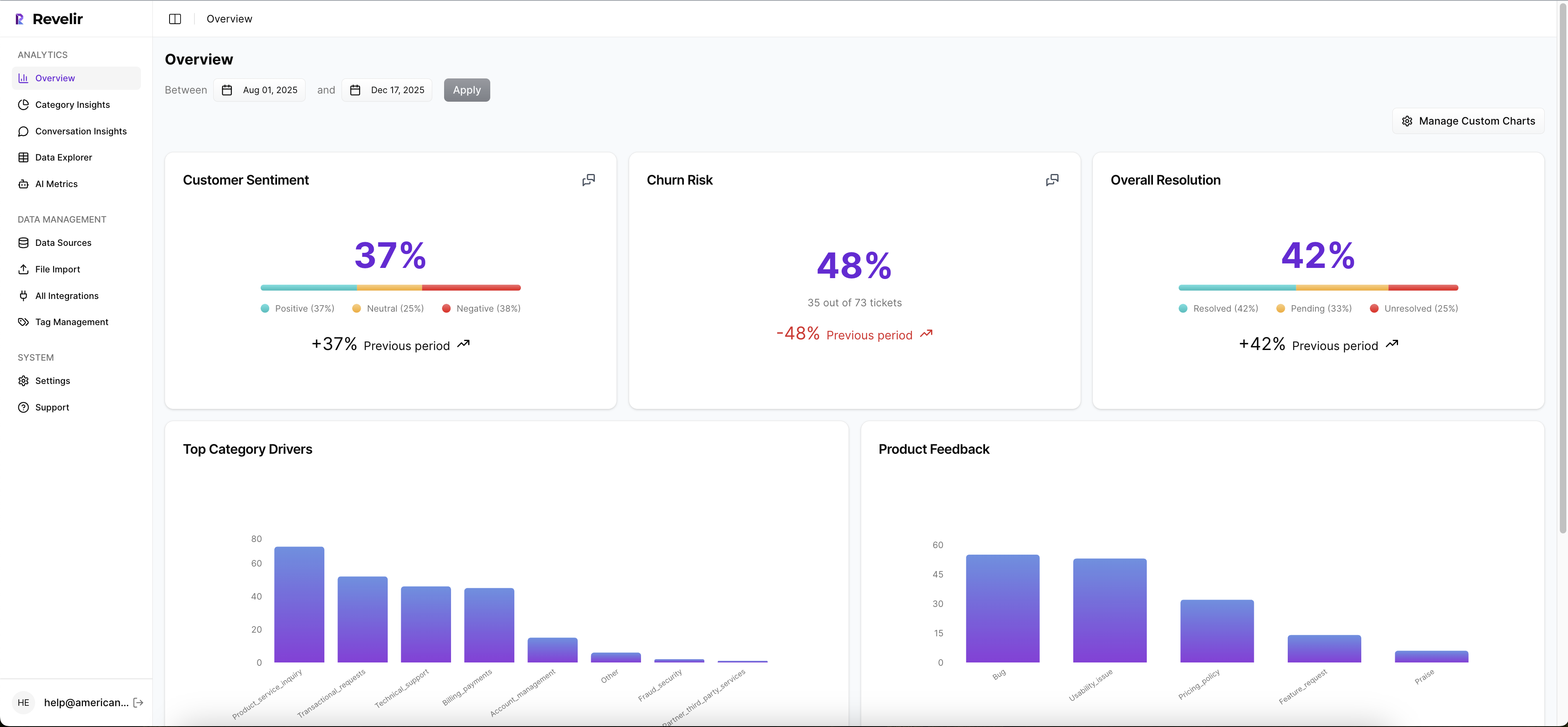The height and width of the screenshot is (727, 1568).
Task: Click the Apply button
Action: 466,89
